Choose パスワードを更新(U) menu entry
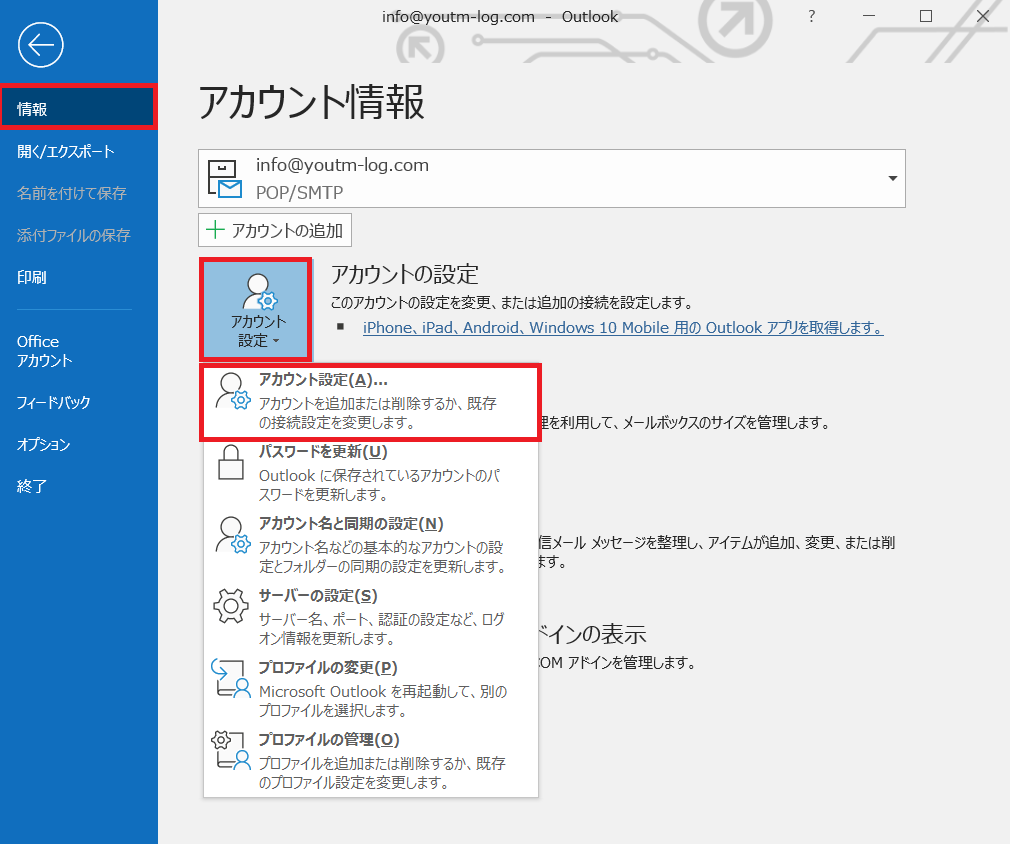This screenshot has width=1010, height=844. point(370,474)
